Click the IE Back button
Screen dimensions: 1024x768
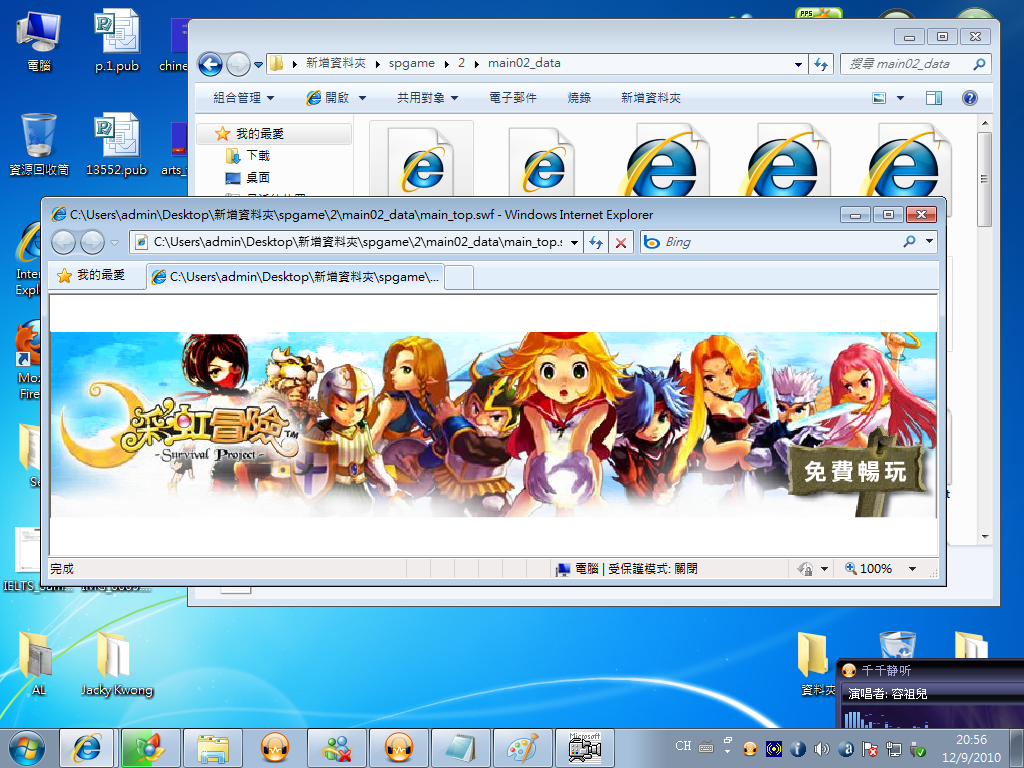[x=63, y=242]
